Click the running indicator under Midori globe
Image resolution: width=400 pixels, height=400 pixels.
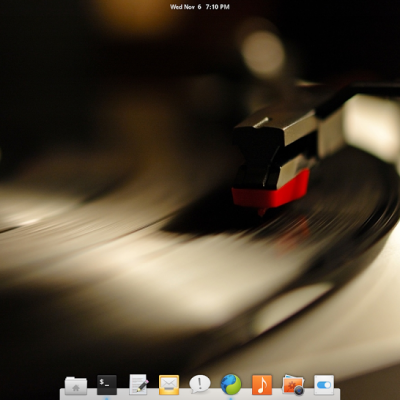pos(231,398)
